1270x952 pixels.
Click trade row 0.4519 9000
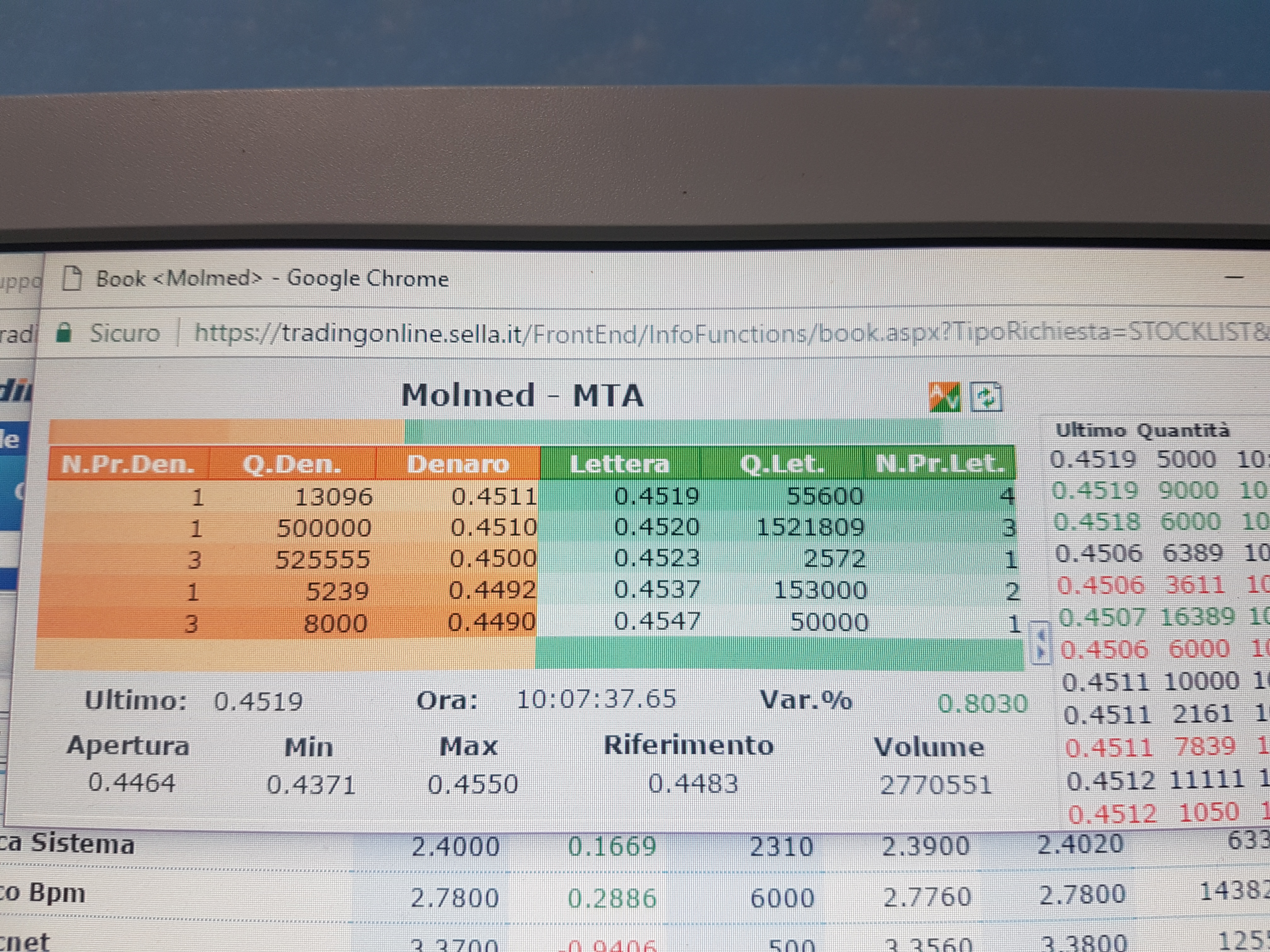coord(1160,491)
